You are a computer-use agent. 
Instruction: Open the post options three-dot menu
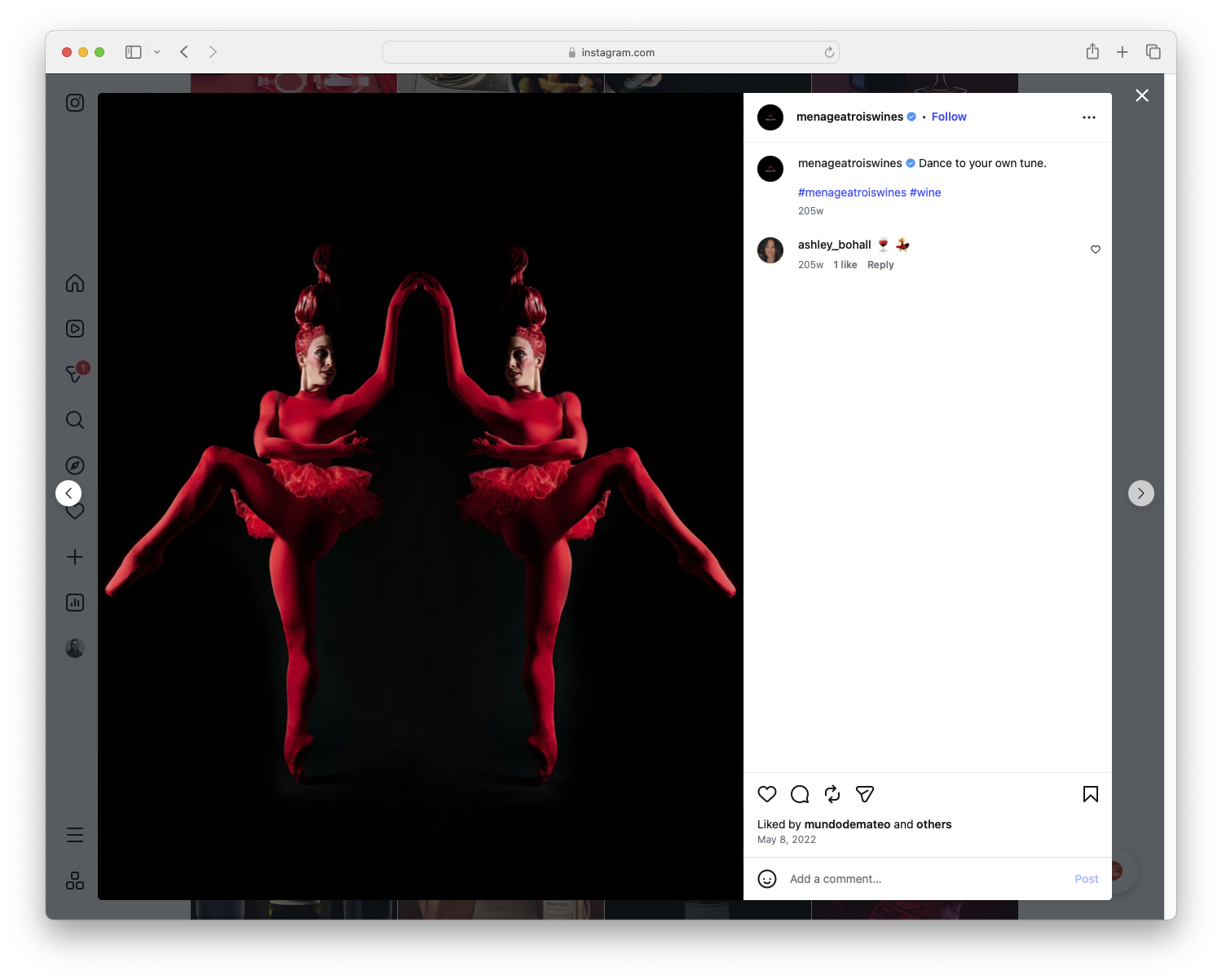click(x=1089, y=117)
